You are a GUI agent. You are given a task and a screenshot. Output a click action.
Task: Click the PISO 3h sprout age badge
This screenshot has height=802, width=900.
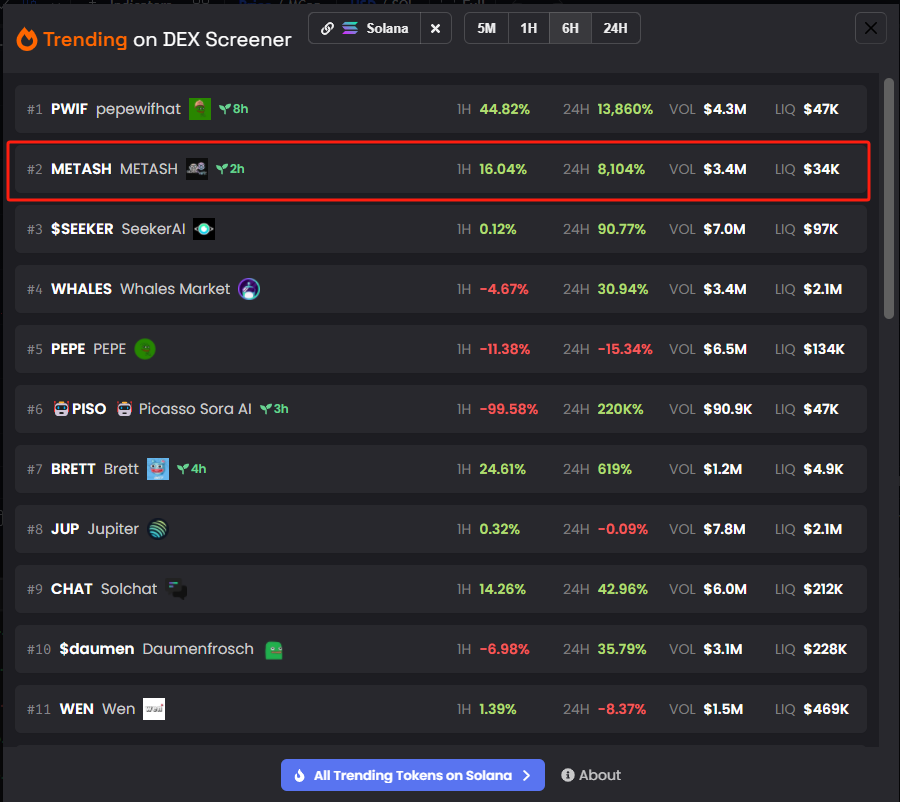click(x=274, y=409)
